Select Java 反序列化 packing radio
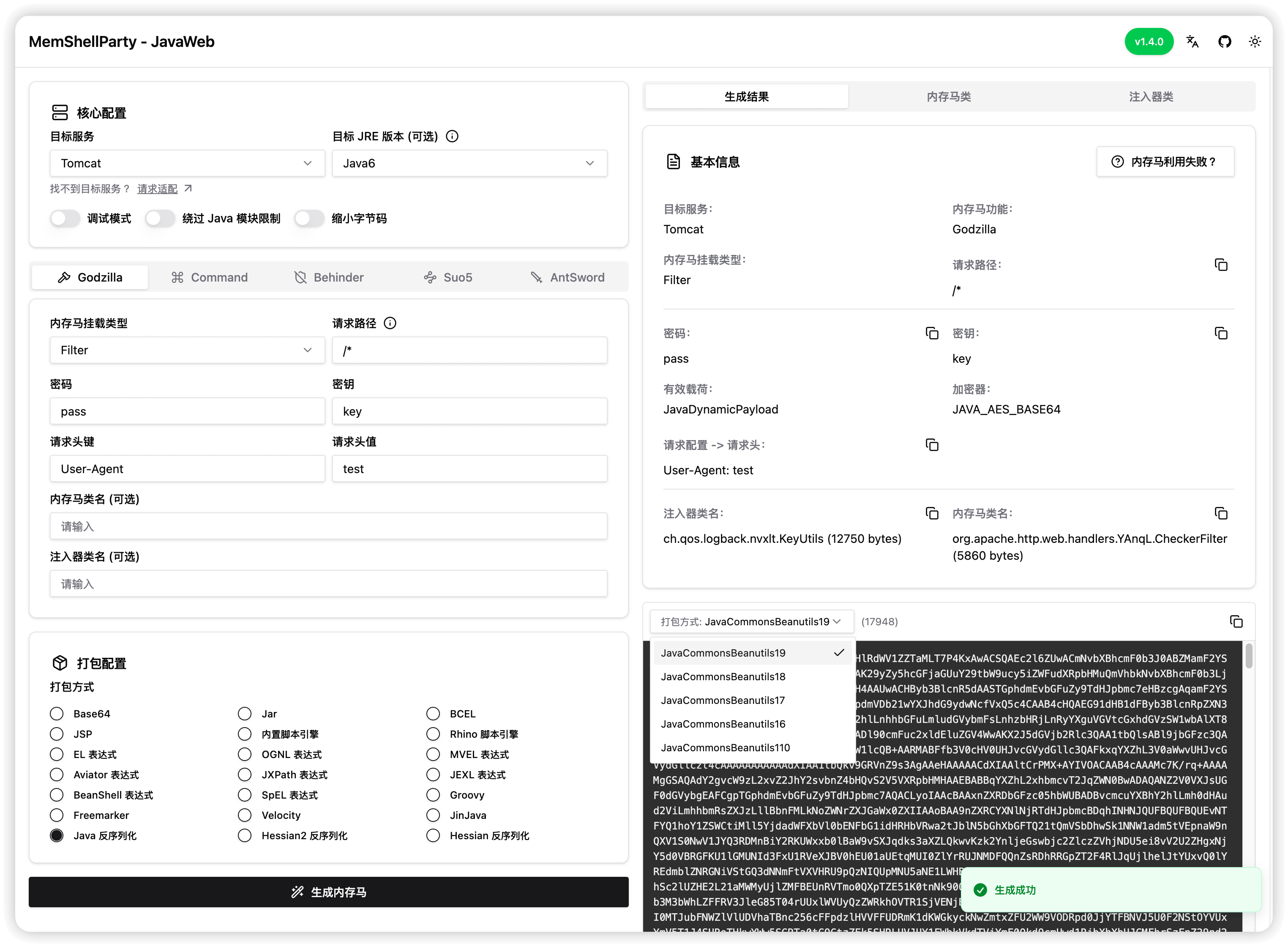1288x947 pixels. [x=57, y=836]
